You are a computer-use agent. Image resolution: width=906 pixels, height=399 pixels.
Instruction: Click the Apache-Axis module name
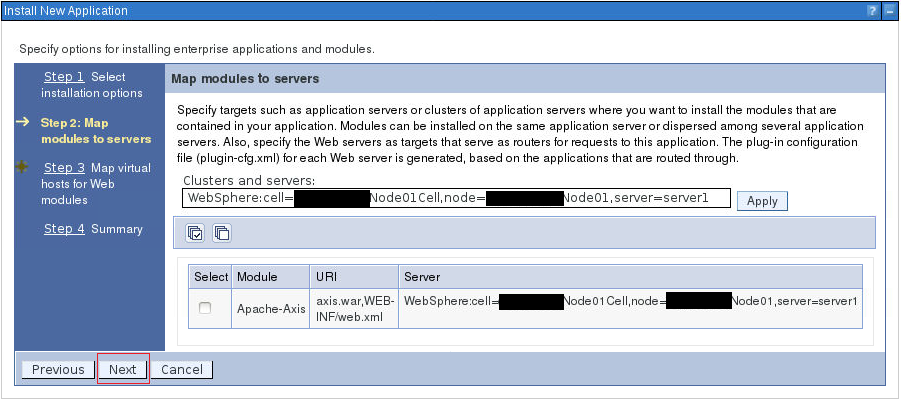pos(271,308)
